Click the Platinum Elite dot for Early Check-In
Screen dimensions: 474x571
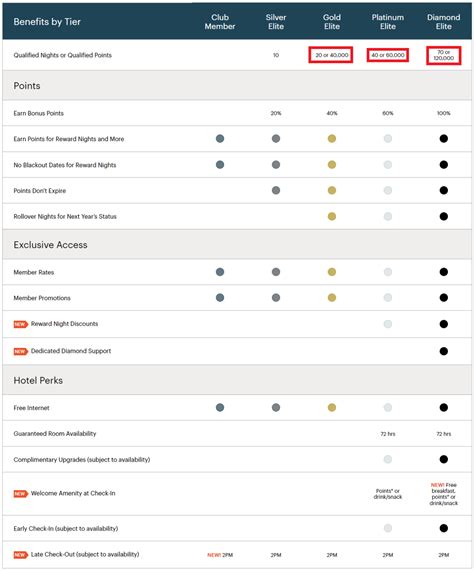tap(388, 528)
